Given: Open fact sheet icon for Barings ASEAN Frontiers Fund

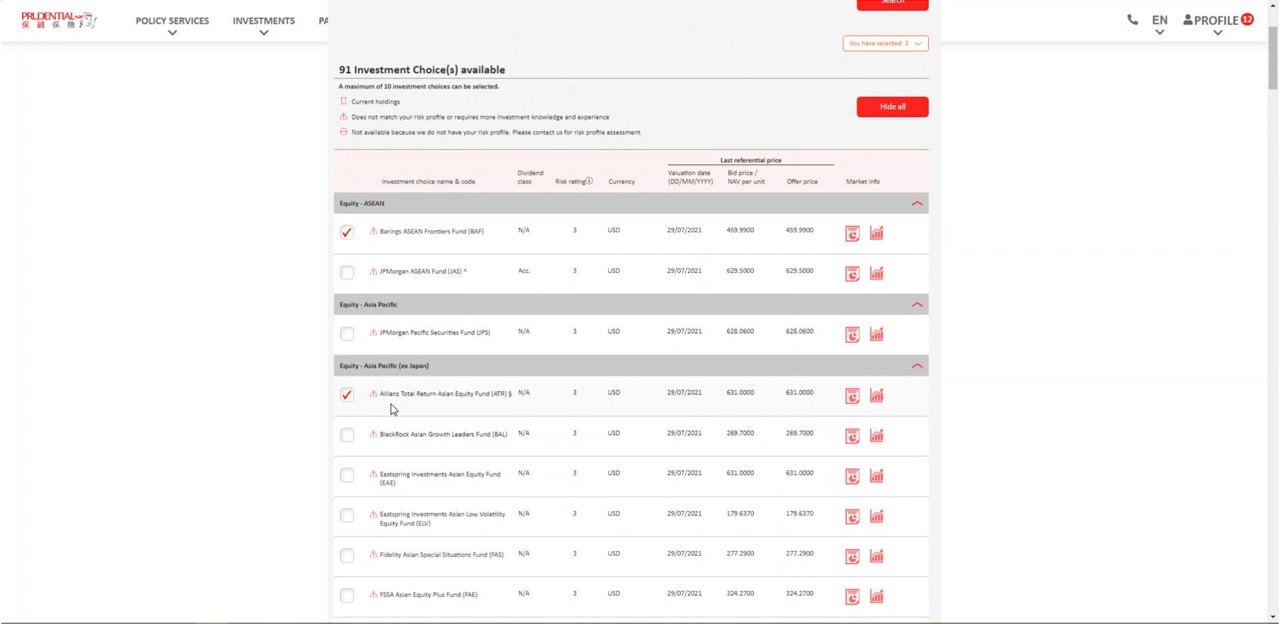Looking at the screenshot, I should tap(852, 233).
